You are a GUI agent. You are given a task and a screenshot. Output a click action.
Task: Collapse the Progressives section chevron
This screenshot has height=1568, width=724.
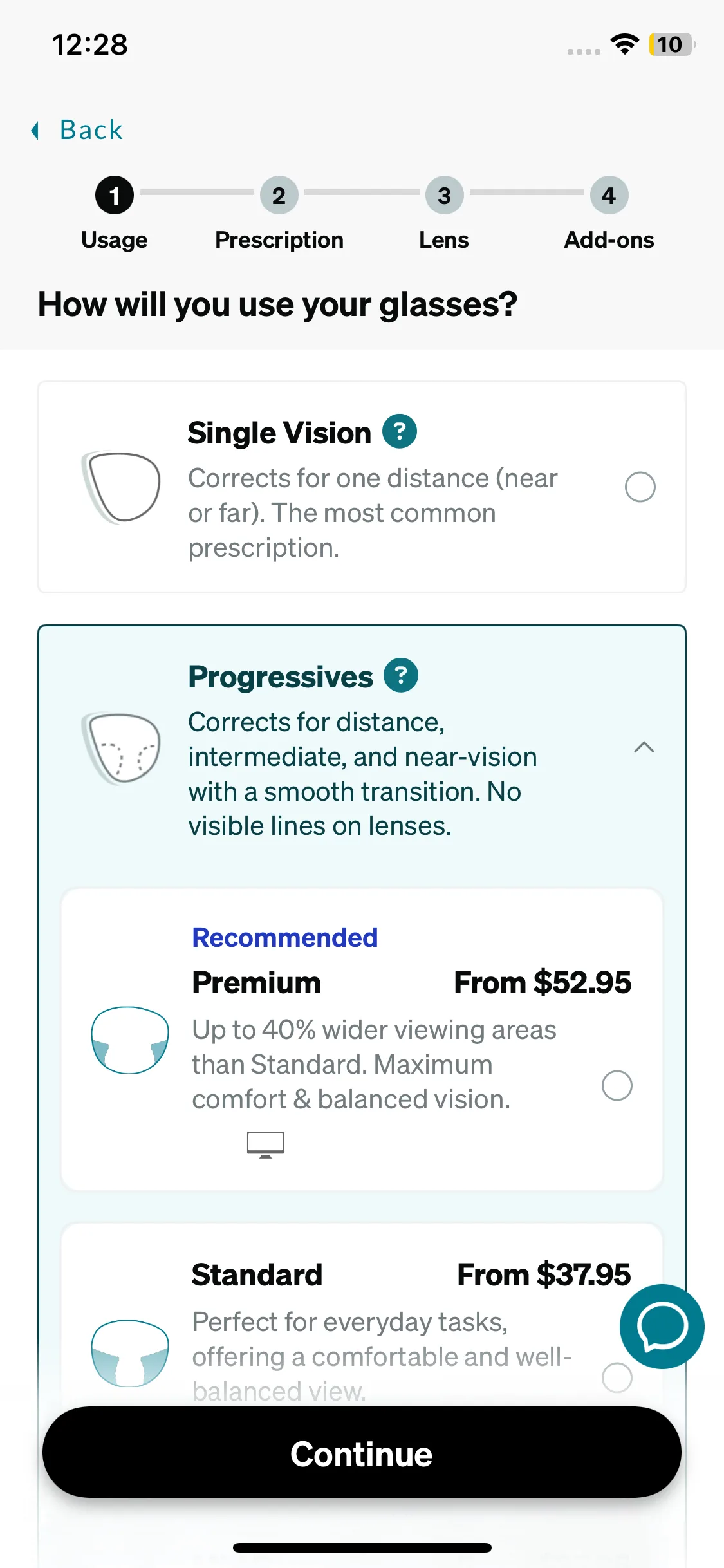click(644, 747)
